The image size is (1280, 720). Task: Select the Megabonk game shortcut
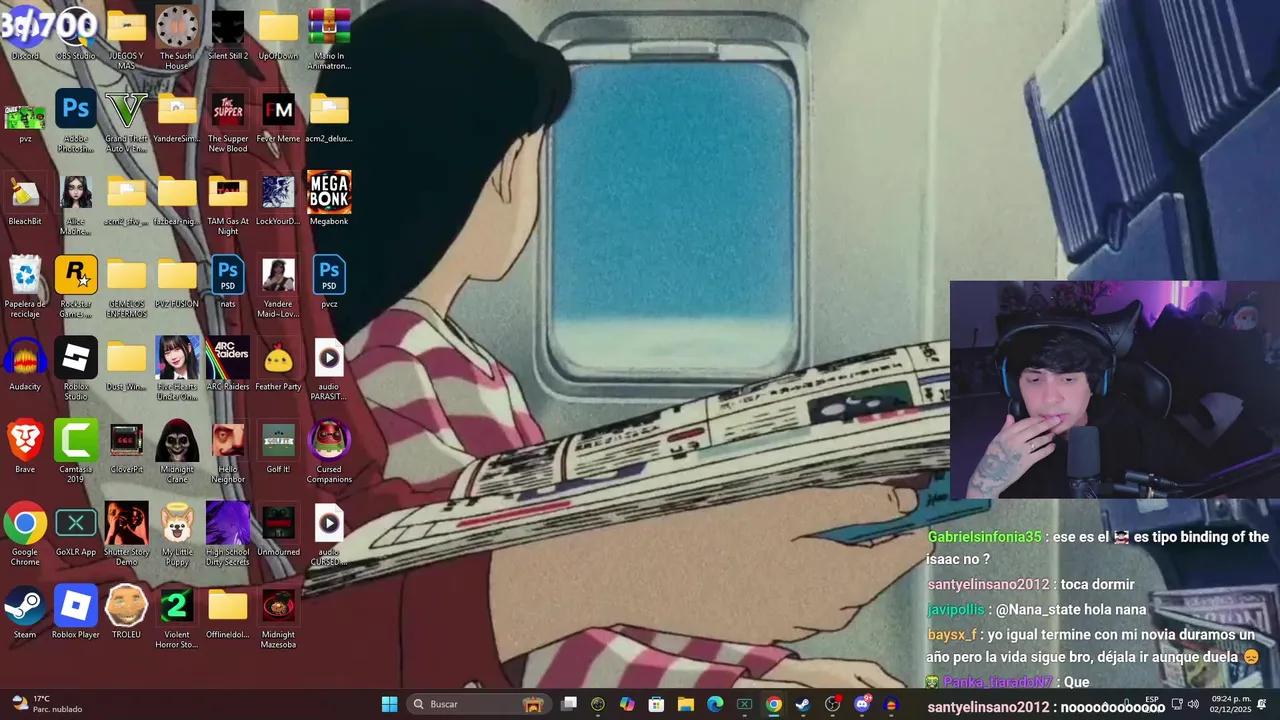329,200
